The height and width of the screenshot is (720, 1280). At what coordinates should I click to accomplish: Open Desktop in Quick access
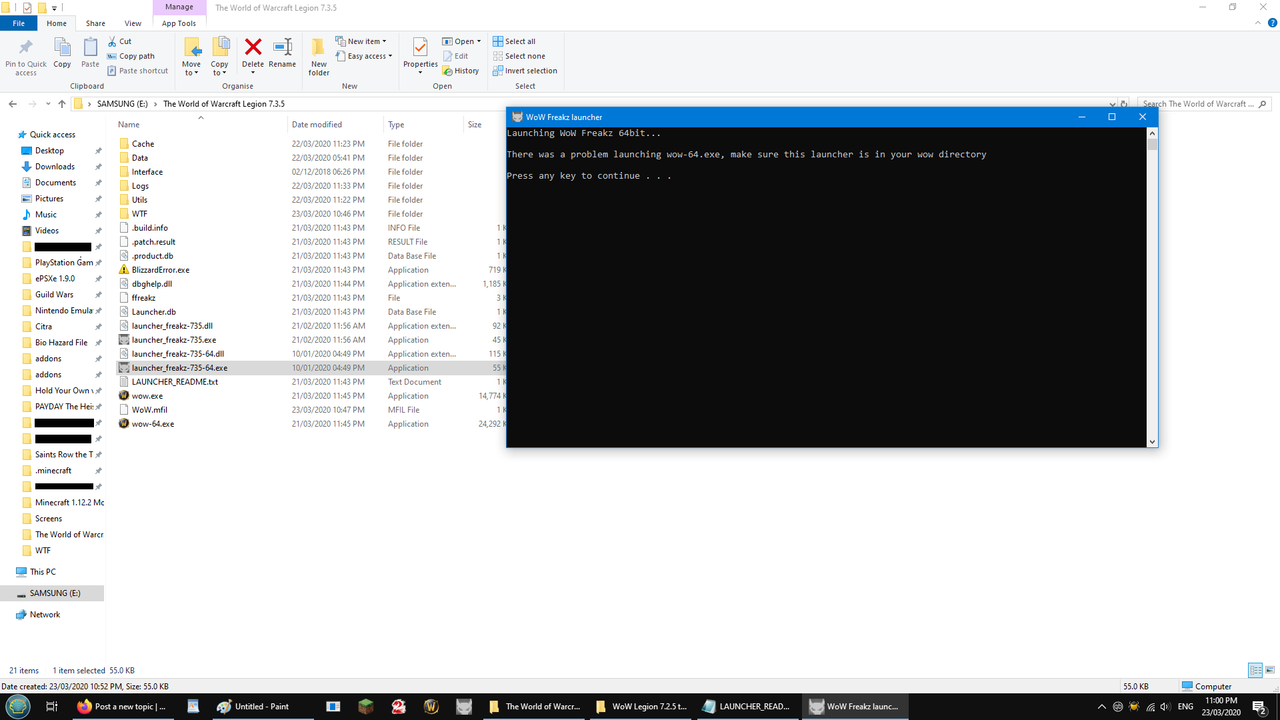pos(49,151)
